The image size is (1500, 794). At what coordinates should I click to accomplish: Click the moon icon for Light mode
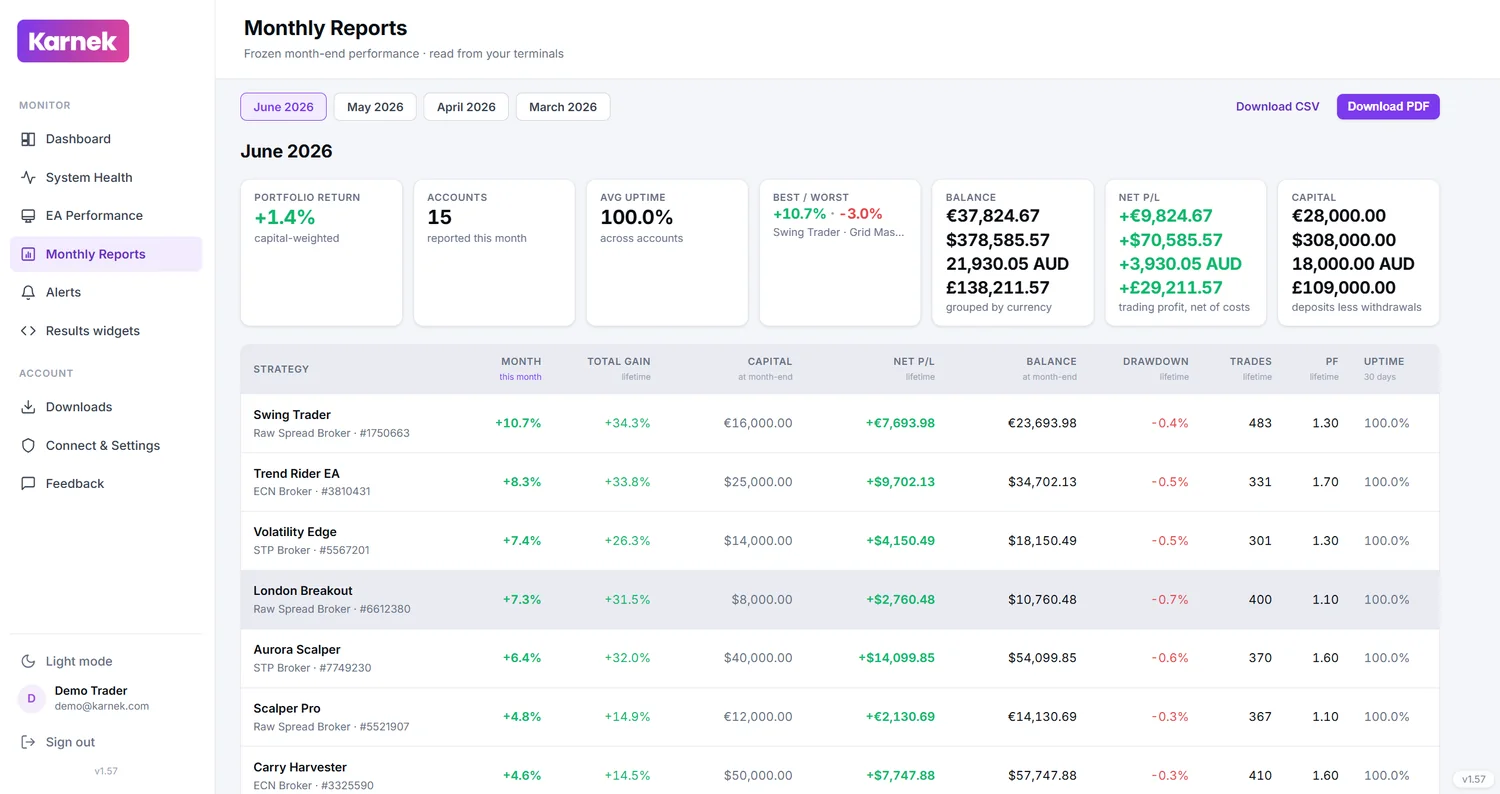(28, 661)
